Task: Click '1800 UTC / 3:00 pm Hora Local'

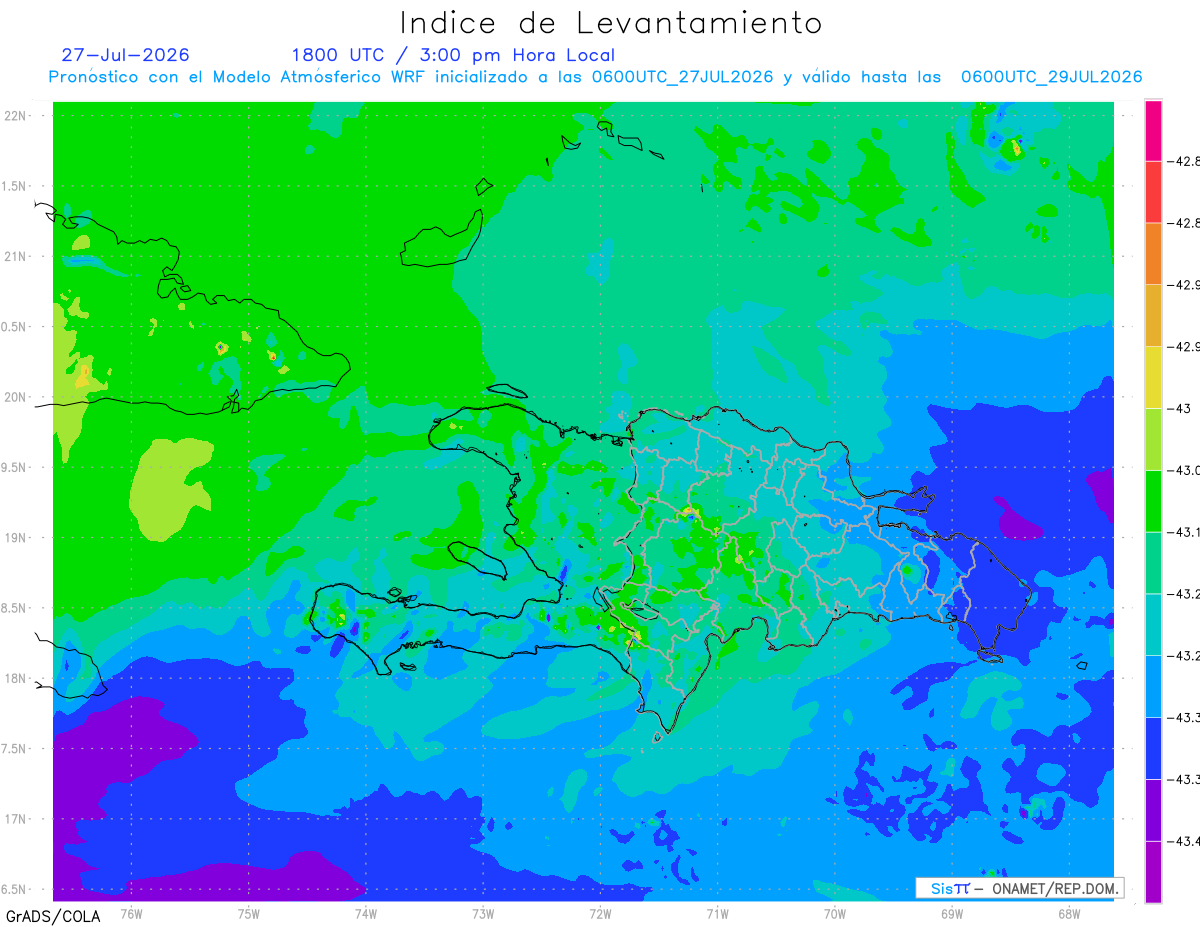Action: pos(453,55)
